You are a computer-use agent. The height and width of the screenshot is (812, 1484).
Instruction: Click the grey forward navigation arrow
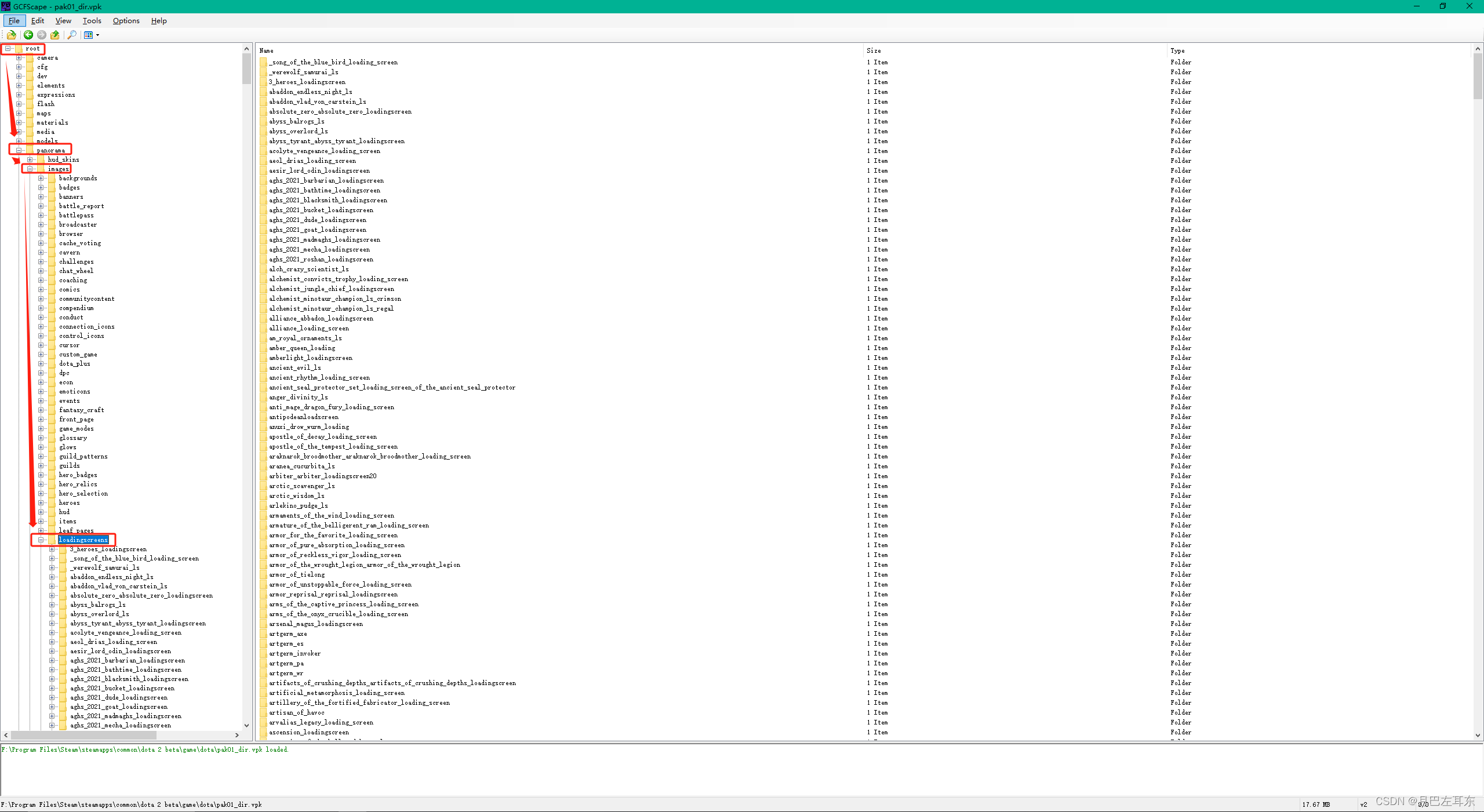click(x=42, y=35)
